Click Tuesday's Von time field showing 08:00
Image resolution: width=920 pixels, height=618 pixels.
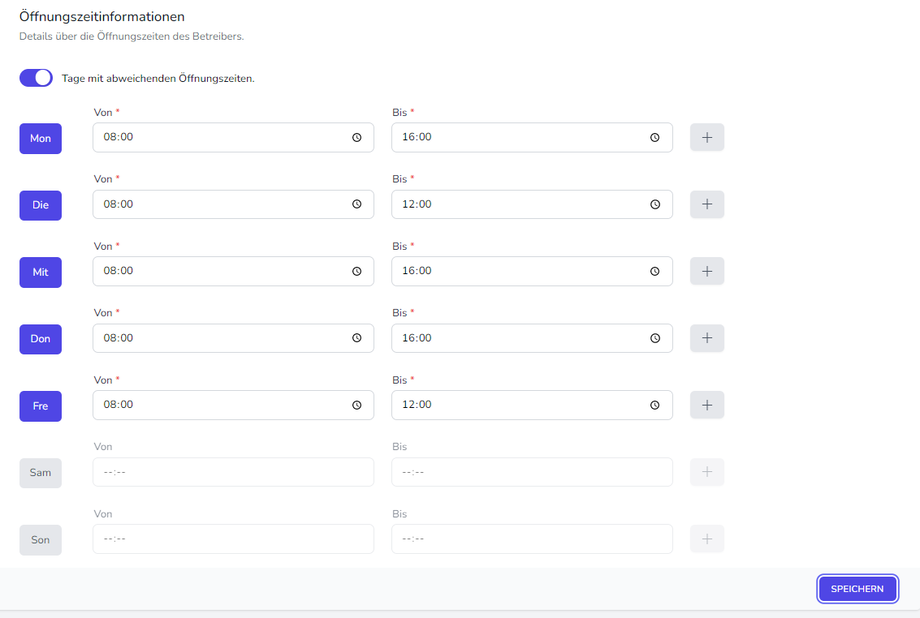pos(220,204)
